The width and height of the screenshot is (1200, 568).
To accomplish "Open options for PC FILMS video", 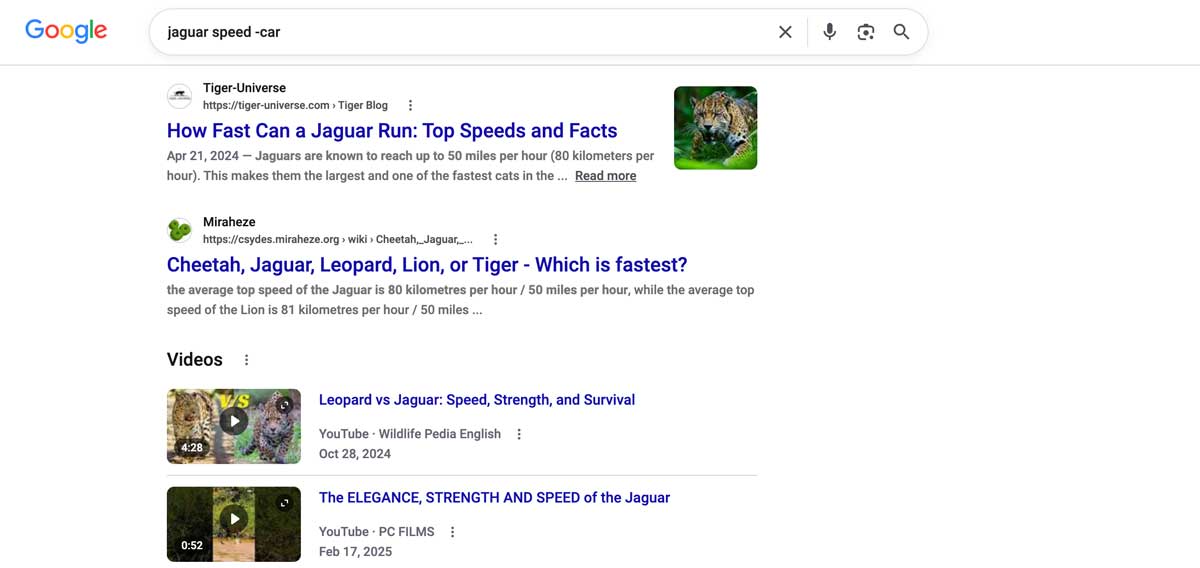I will [x=452, y=532].
